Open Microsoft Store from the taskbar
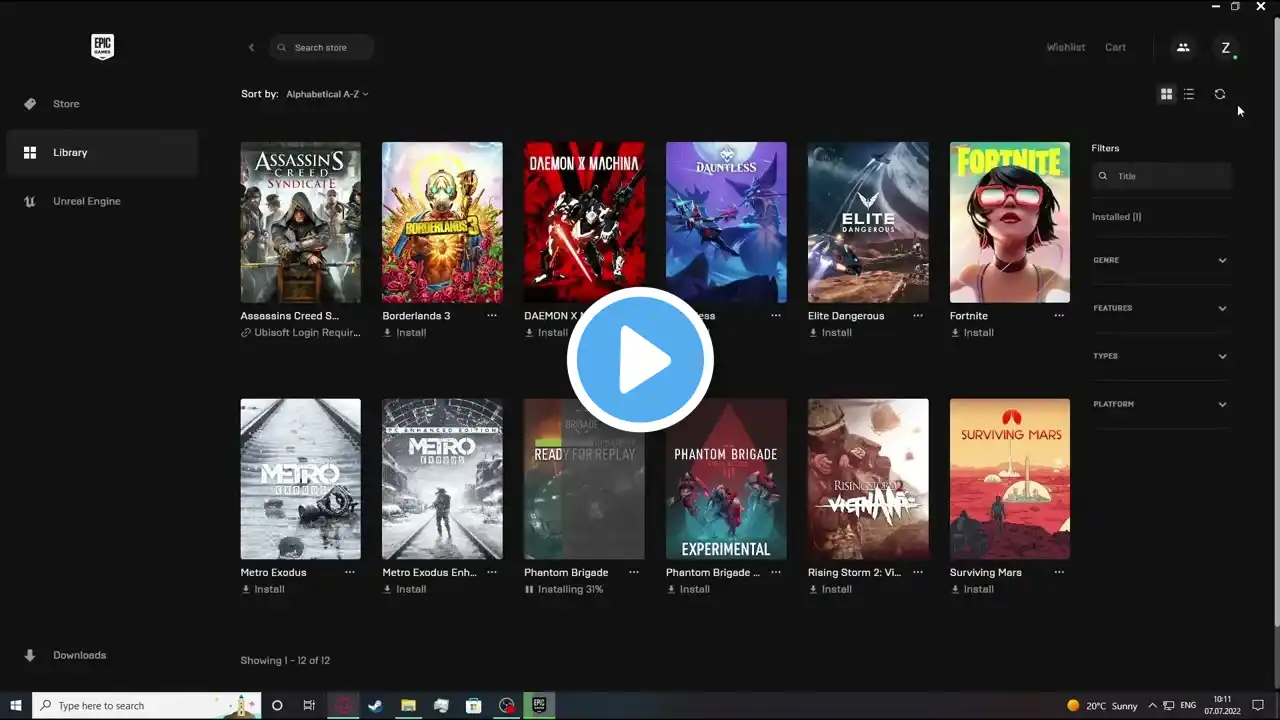This screenshot has width=1280, height=720. (474, 705)
